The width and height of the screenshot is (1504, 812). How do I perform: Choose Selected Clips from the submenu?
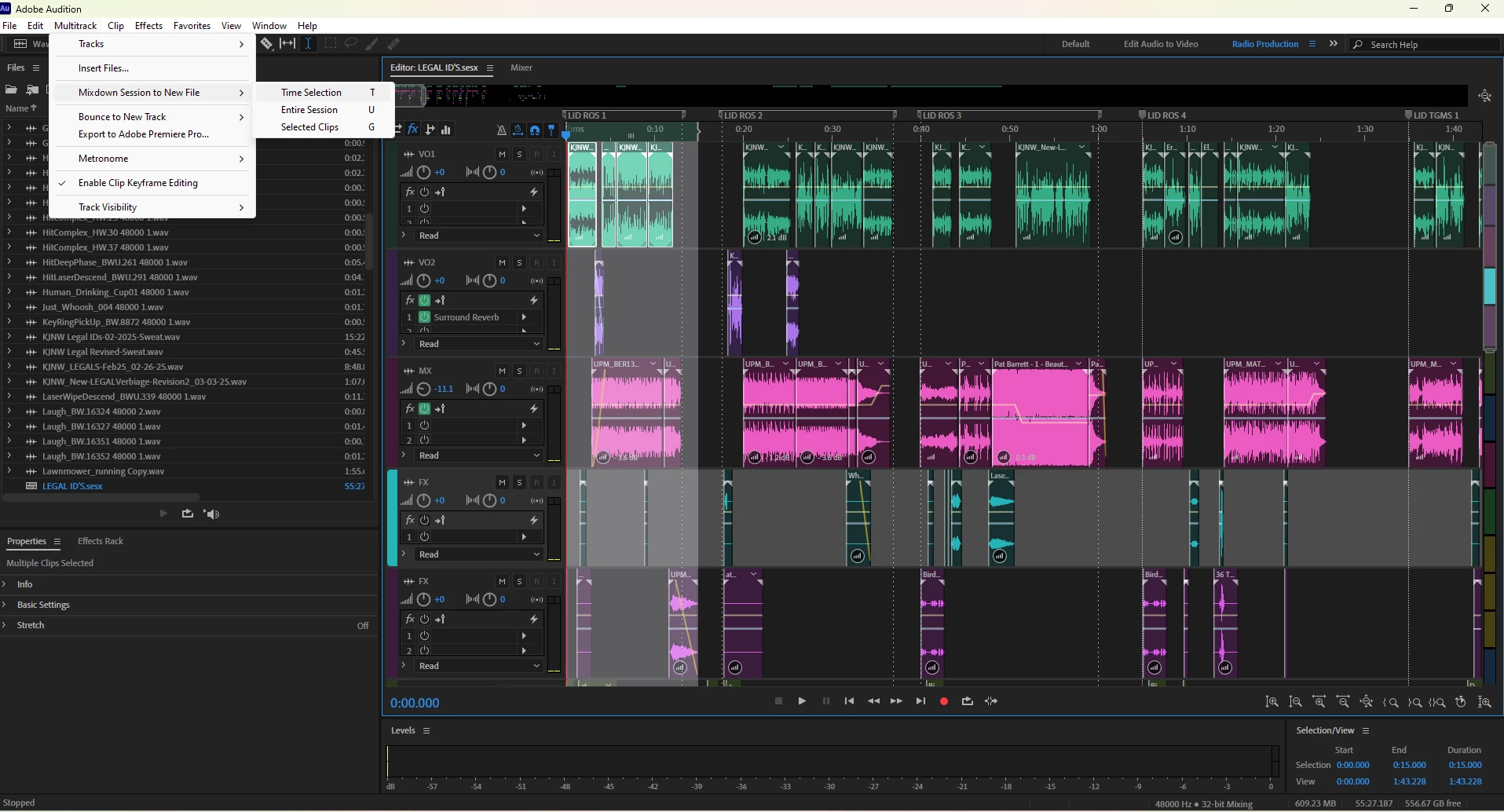point(324,127)
